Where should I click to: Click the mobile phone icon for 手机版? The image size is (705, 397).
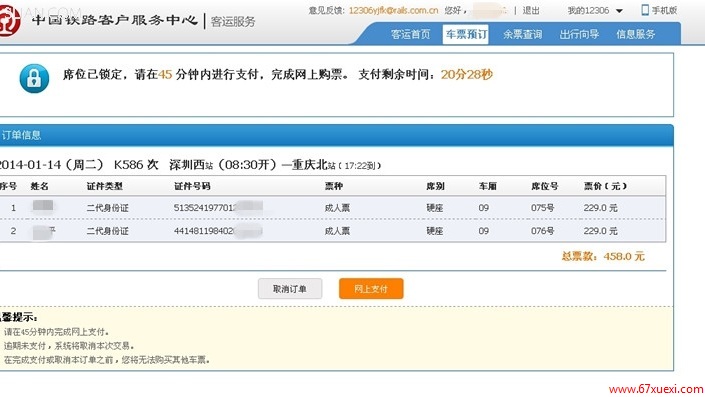tap(645, 10)
